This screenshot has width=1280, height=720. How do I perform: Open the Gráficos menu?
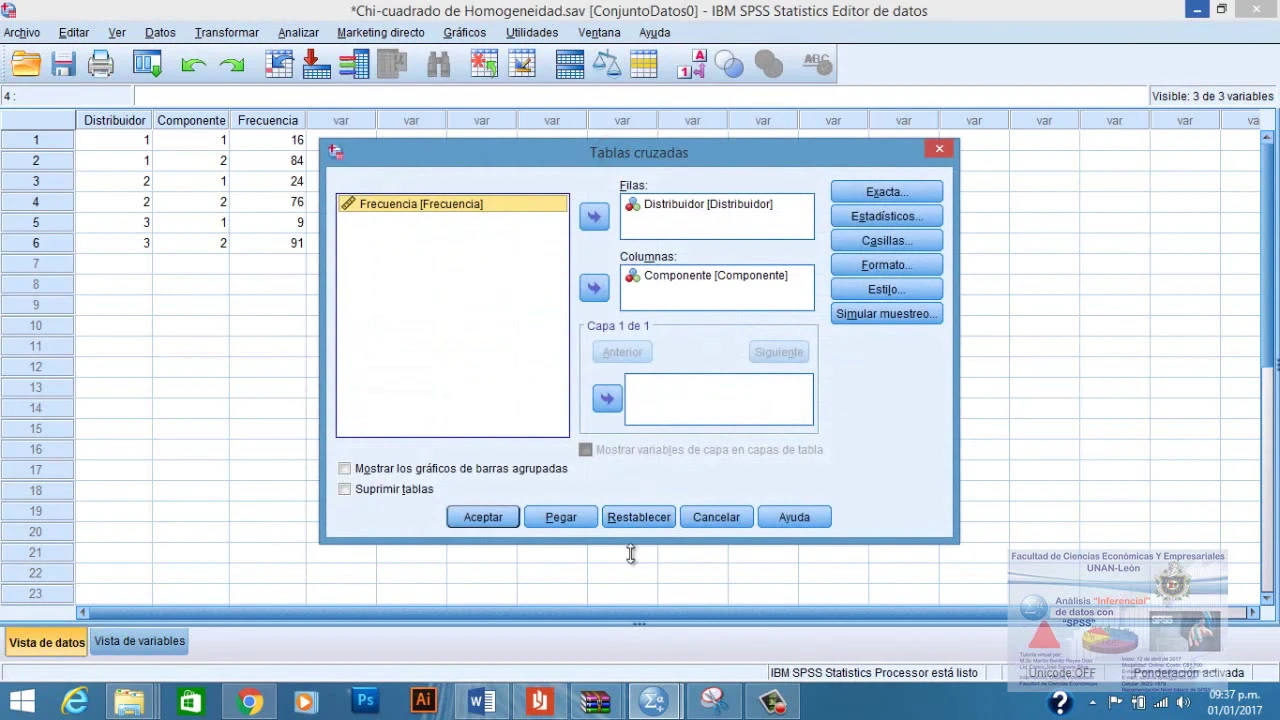pos(465,33)
